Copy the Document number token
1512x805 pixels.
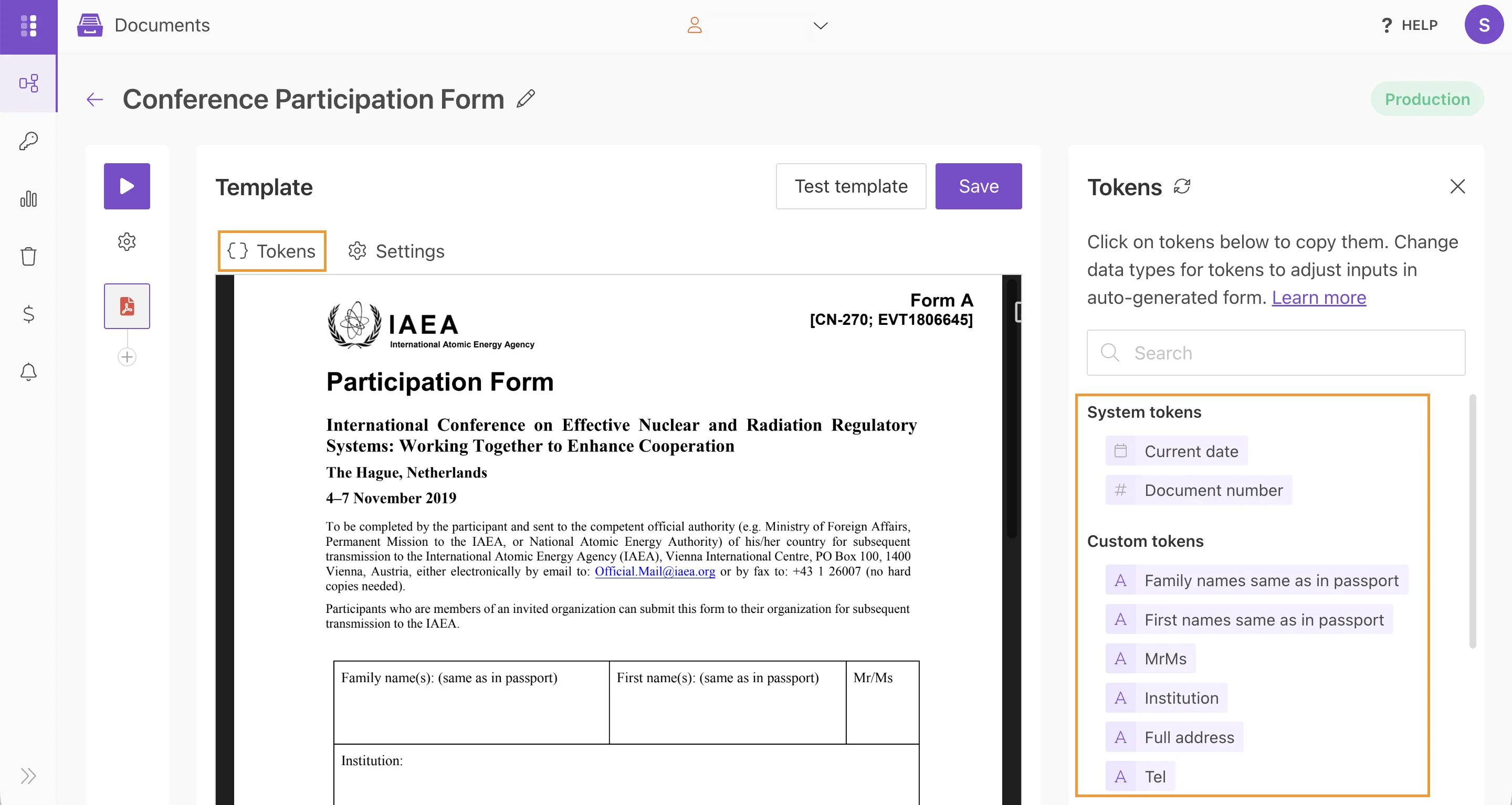click(x=1213, y=490)
